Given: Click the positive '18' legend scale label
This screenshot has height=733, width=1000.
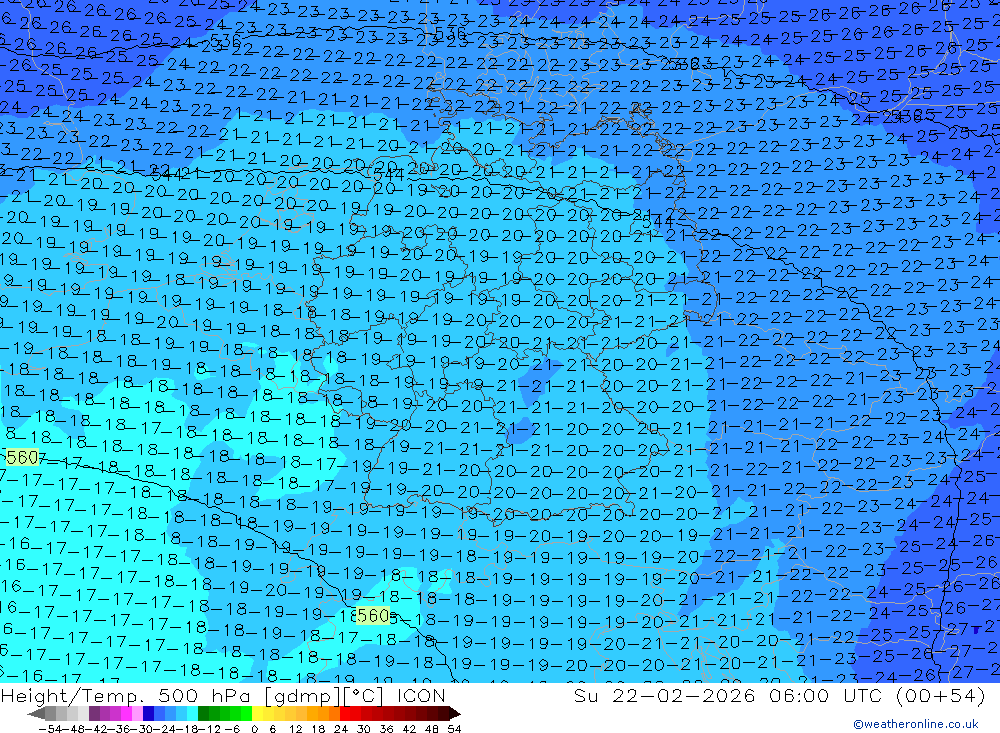Looking at the screenshot, I should pos(318,729).
